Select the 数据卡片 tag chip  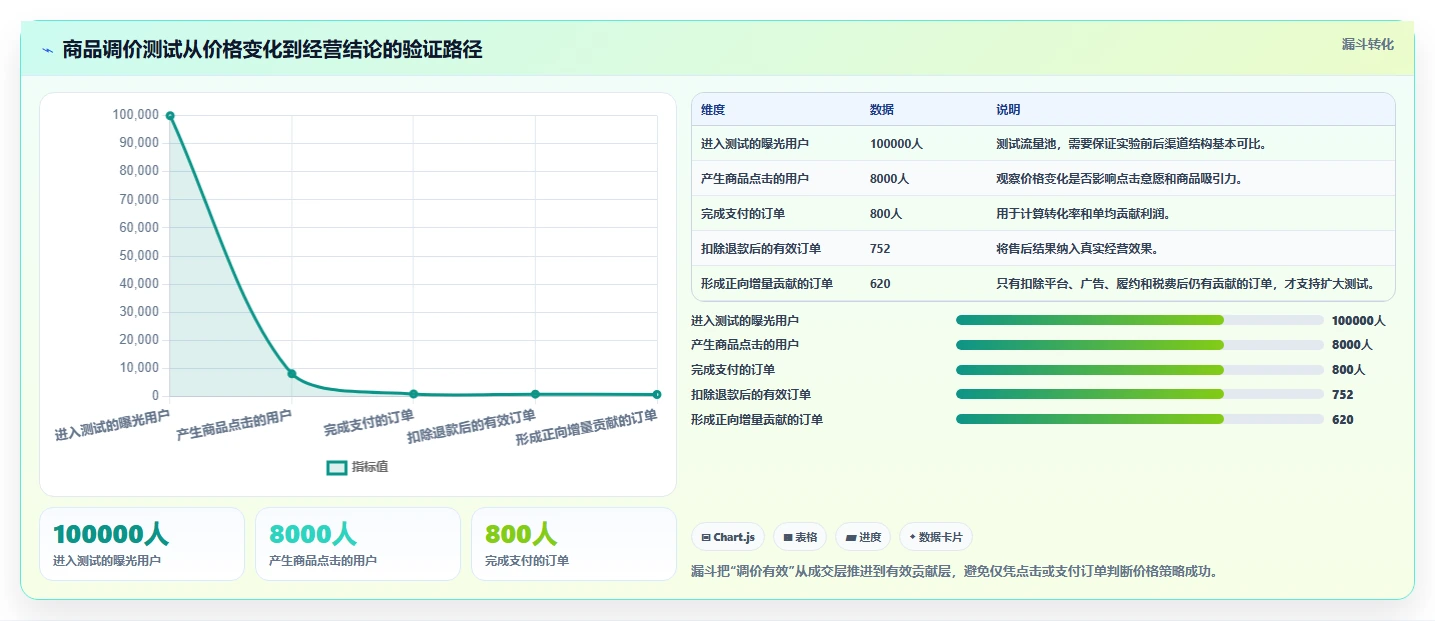pos(936,537)
